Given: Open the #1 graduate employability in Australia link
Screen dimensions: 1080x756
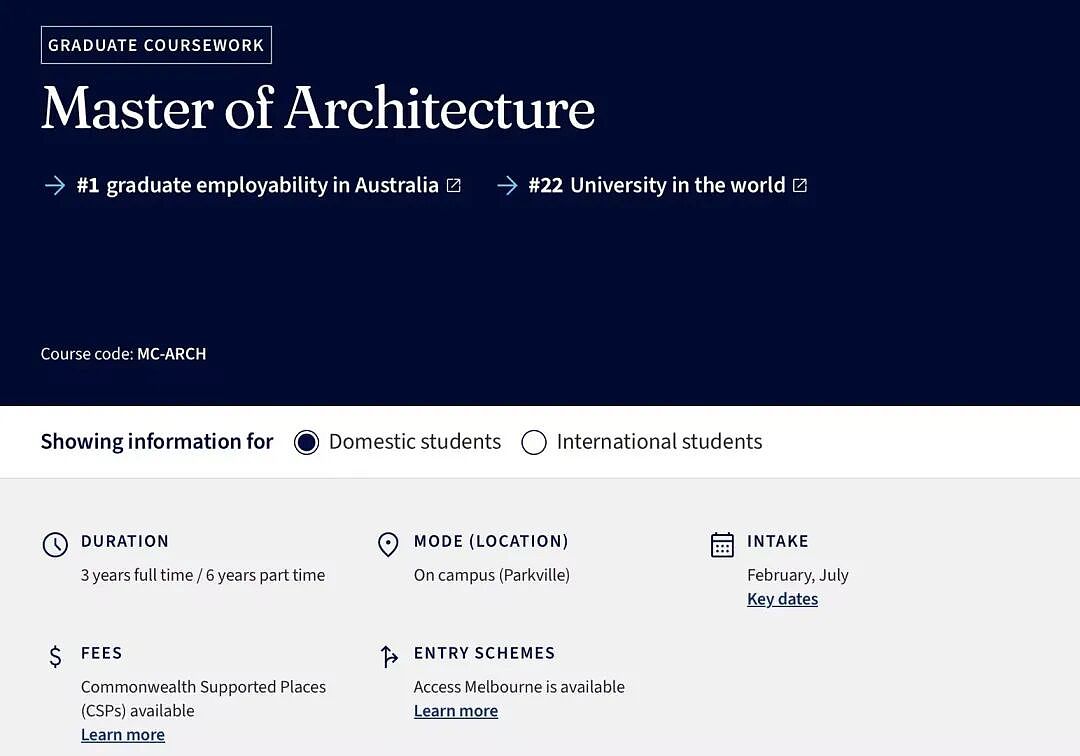Looking at the screenshot, I should coord(258,185).
